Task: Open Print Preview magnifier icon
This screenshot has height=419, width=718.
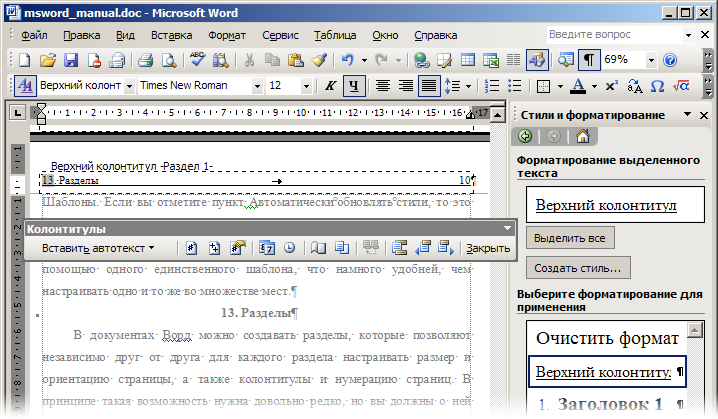Action: pos(169,60)
